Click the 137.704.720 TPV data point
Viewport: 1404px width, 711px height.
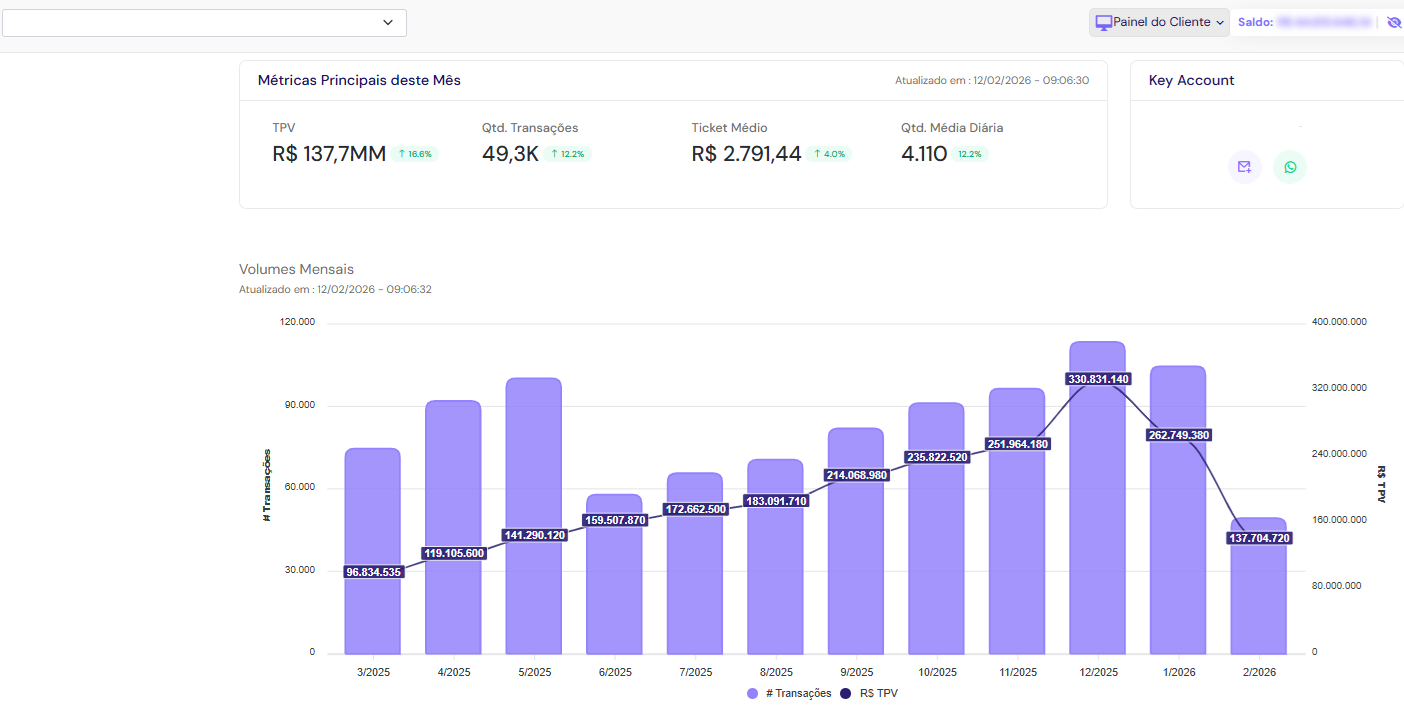(1258, 538)
